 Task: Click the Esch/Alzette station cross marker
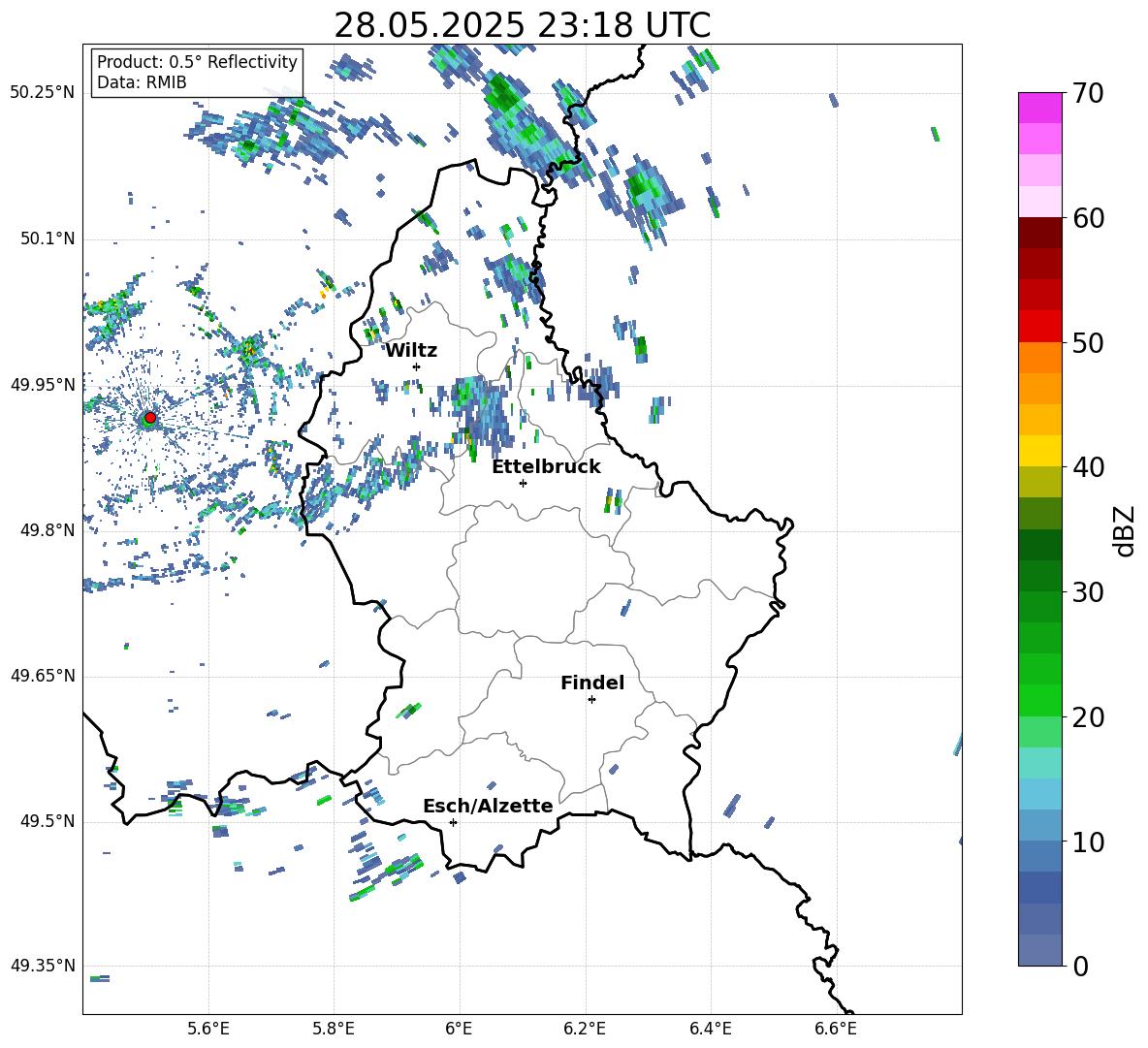(453, 822)
